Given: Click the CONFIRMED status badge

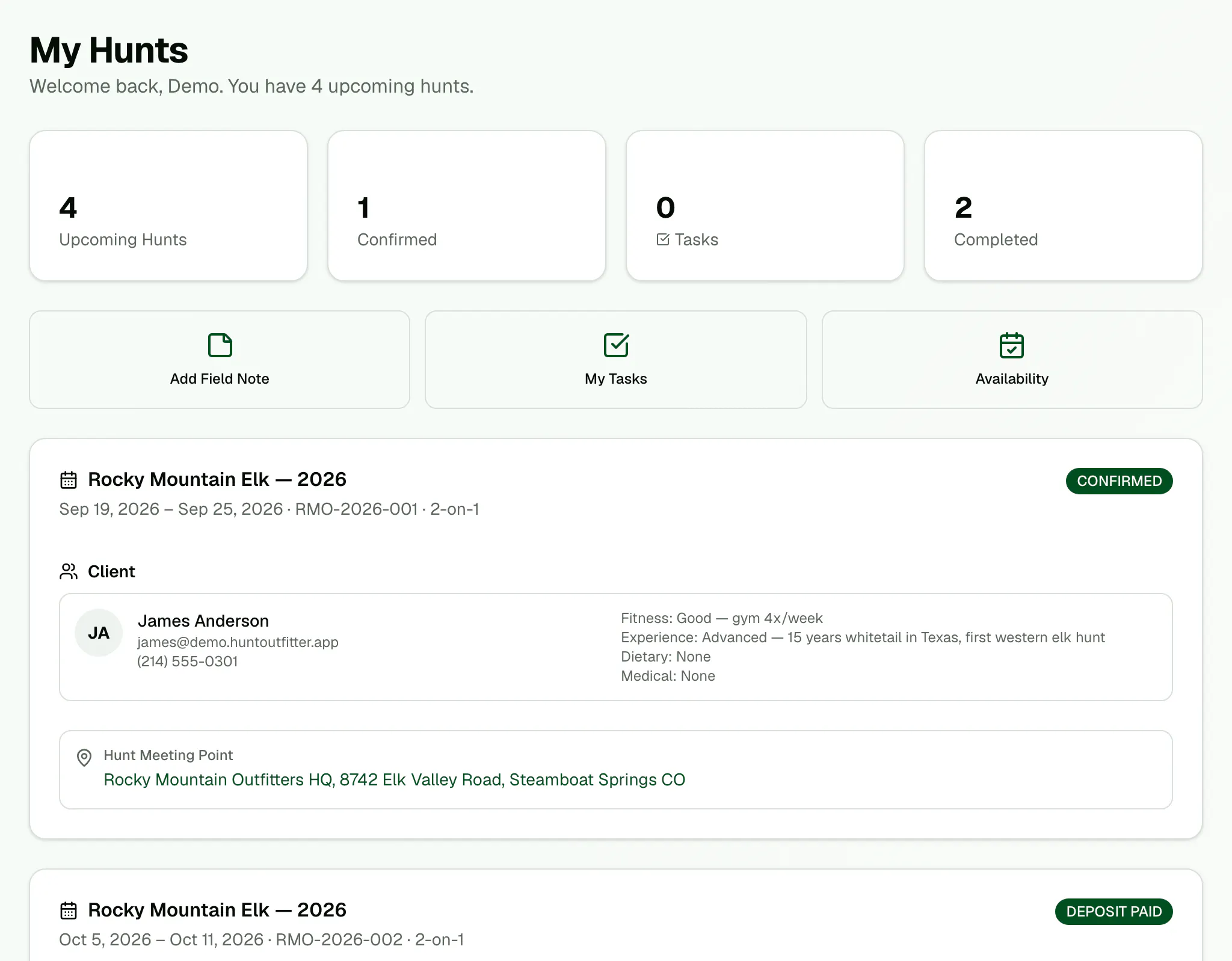Looking at the screenshot, I should coord(1119,481).
